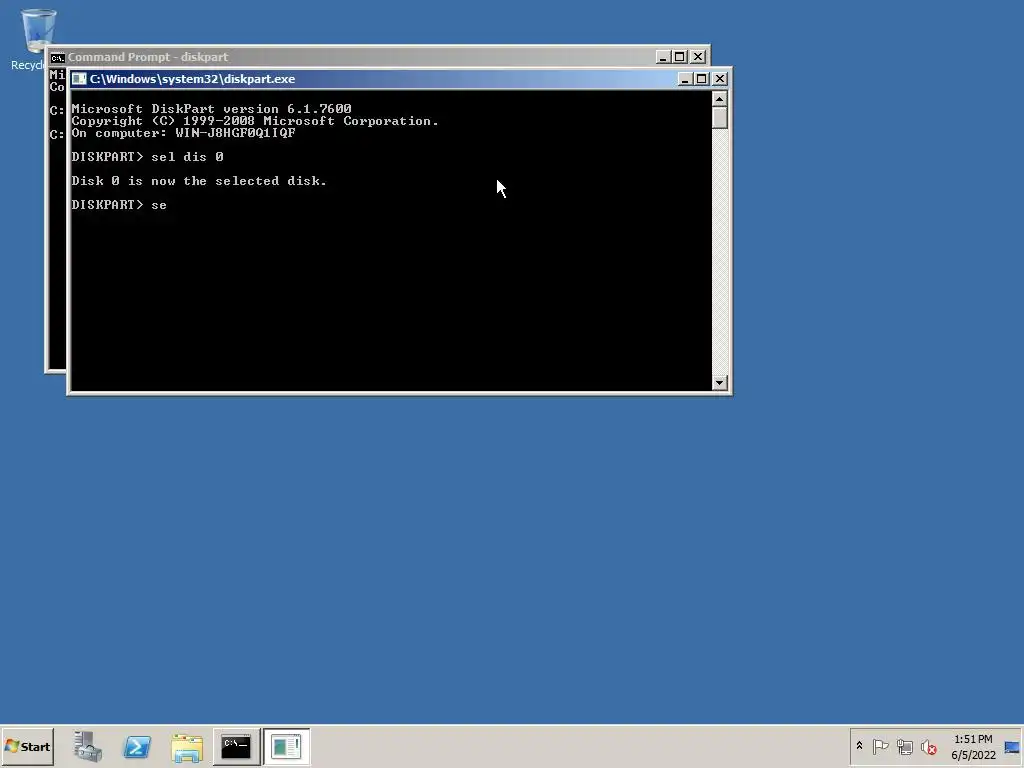Click the muted volume tray icon

(x=928, y=746)
